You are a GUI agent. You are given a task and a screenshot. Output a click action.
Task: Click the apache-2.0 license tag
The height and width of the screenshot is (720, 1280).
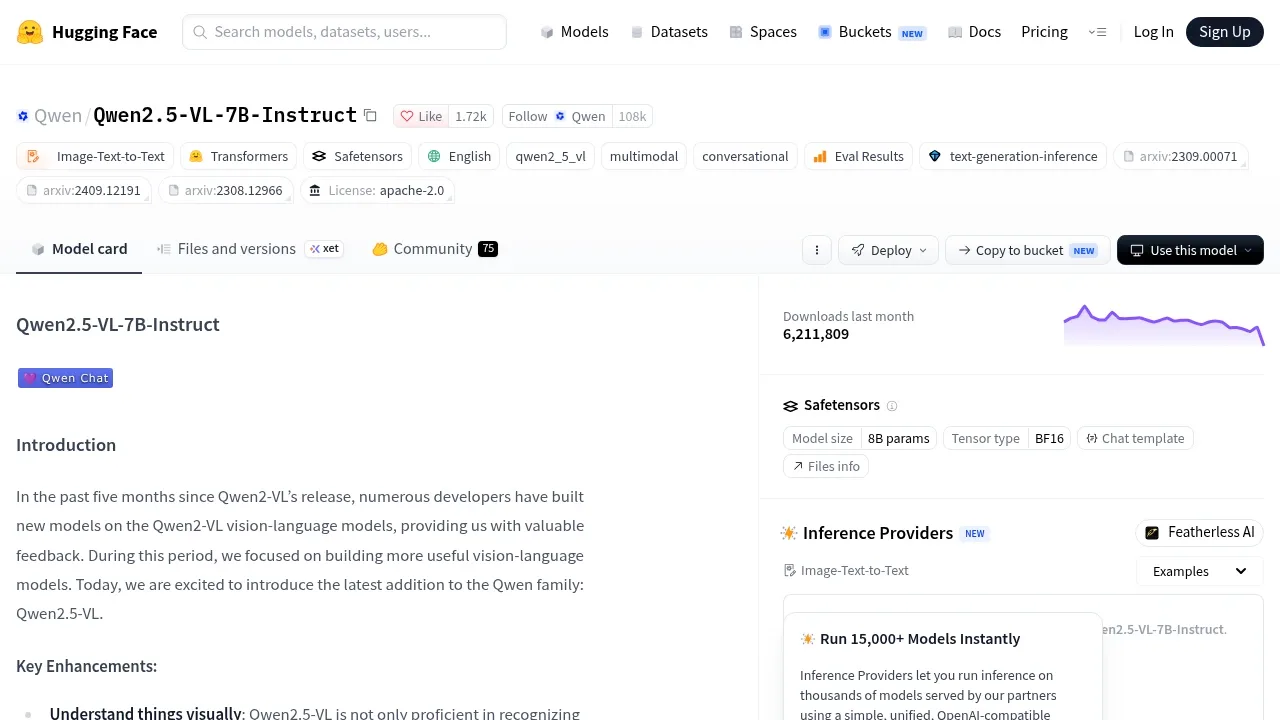[377, 190]
